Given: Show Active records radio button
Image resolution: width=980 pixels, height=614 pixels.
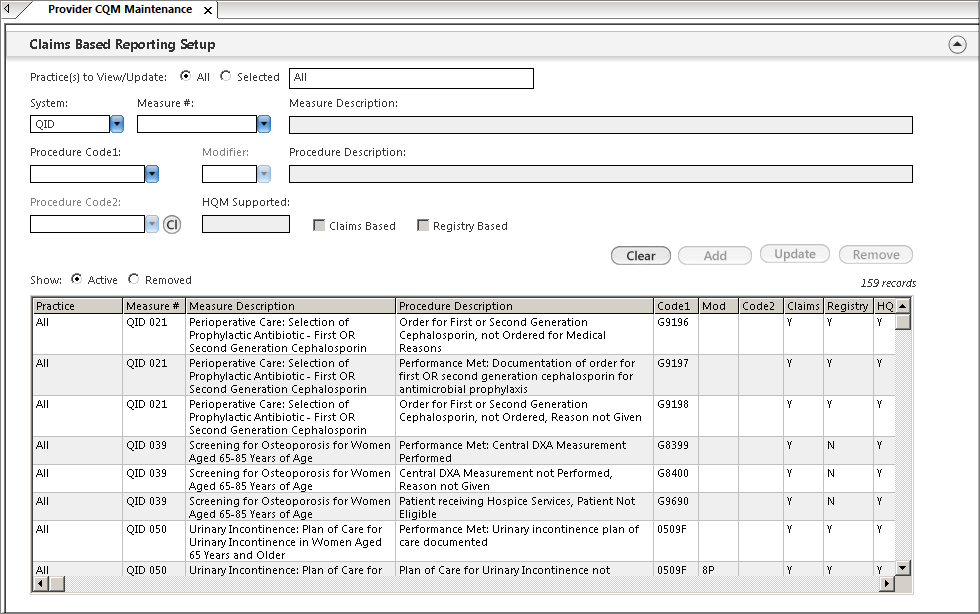Looking at the screenshot, I should coord(76,279).
